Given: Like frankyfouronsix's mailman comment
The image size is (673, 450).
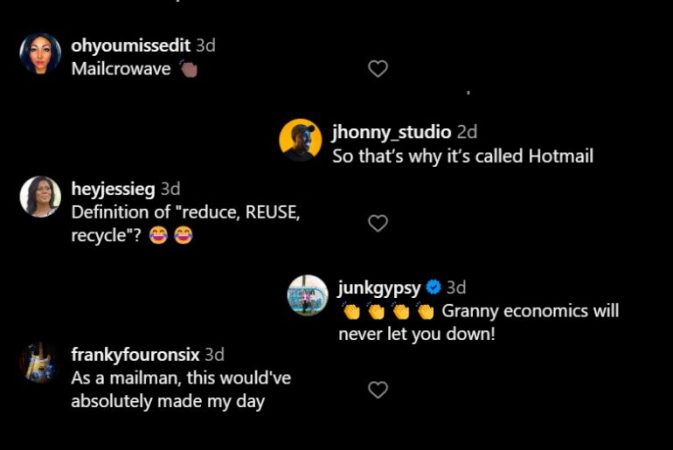Looking at the screenshot, I should coord(378,389).
